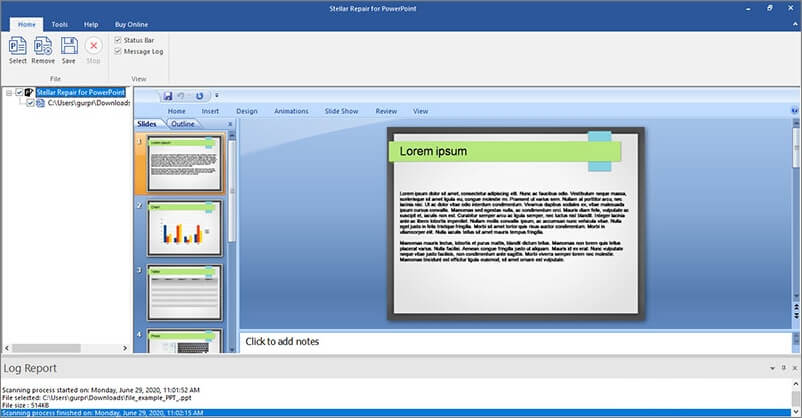
Task: Click the thumbnail pane scroll down arrow
Action: (232, 349)
